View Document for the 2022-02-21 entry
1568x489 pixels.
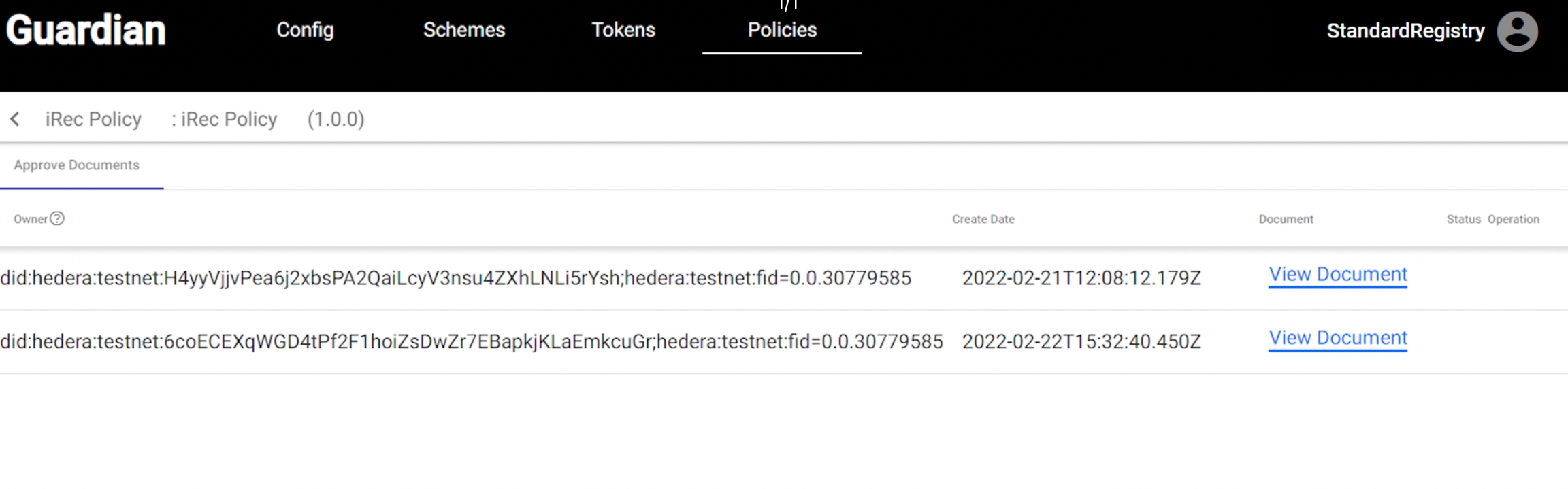pos(1337,275)
